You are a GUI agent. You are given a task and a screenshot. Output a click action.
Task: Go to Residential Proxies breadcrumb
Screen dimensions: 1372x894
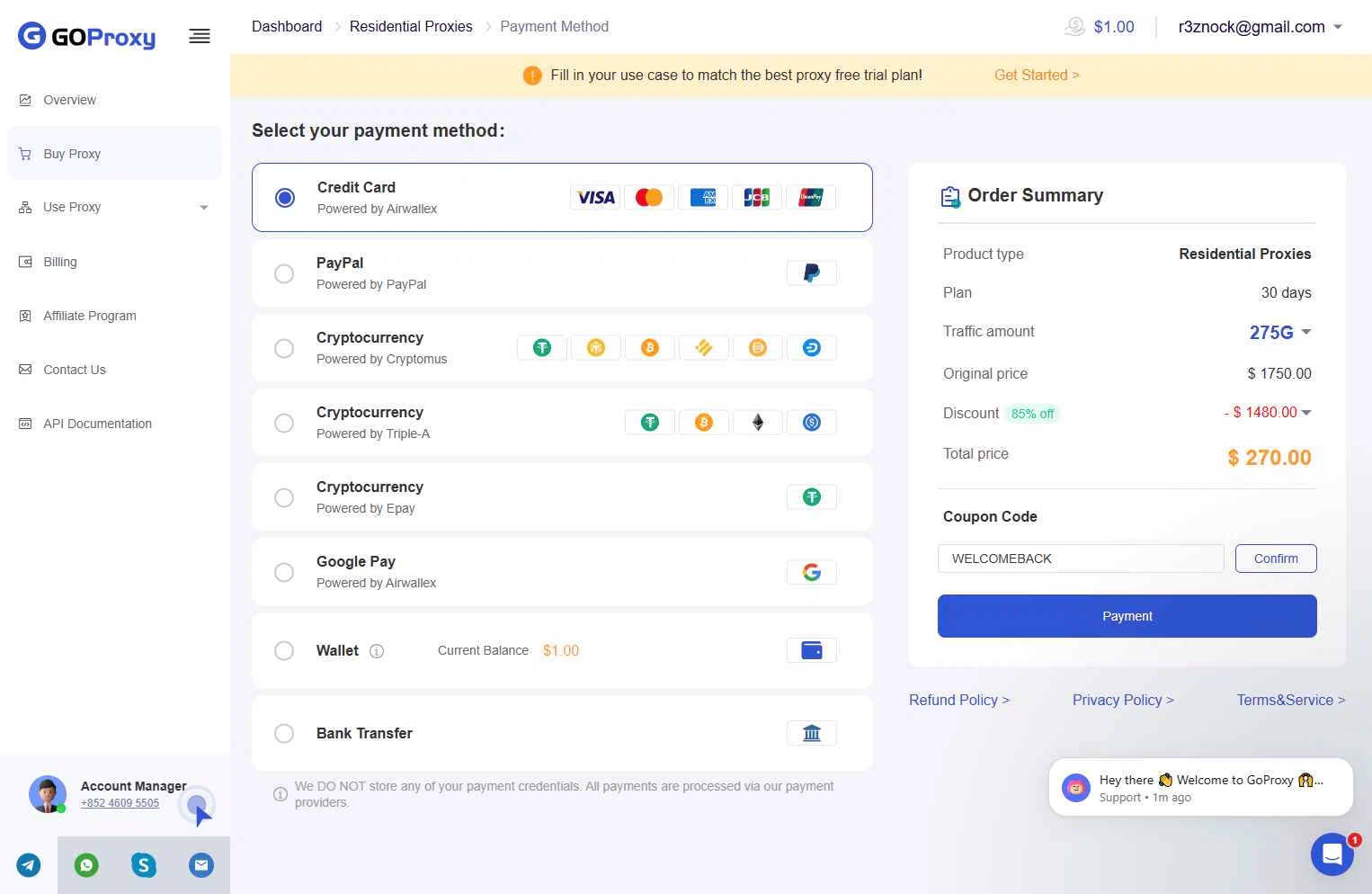[411, 27]
